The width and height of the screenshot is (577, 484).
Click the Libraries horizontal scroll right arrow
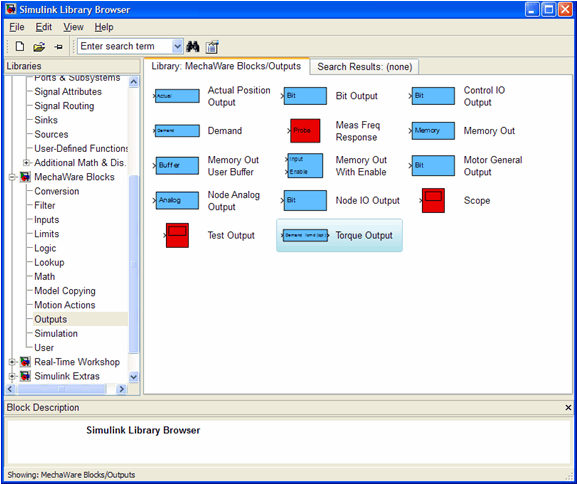(x=121, y=389)
